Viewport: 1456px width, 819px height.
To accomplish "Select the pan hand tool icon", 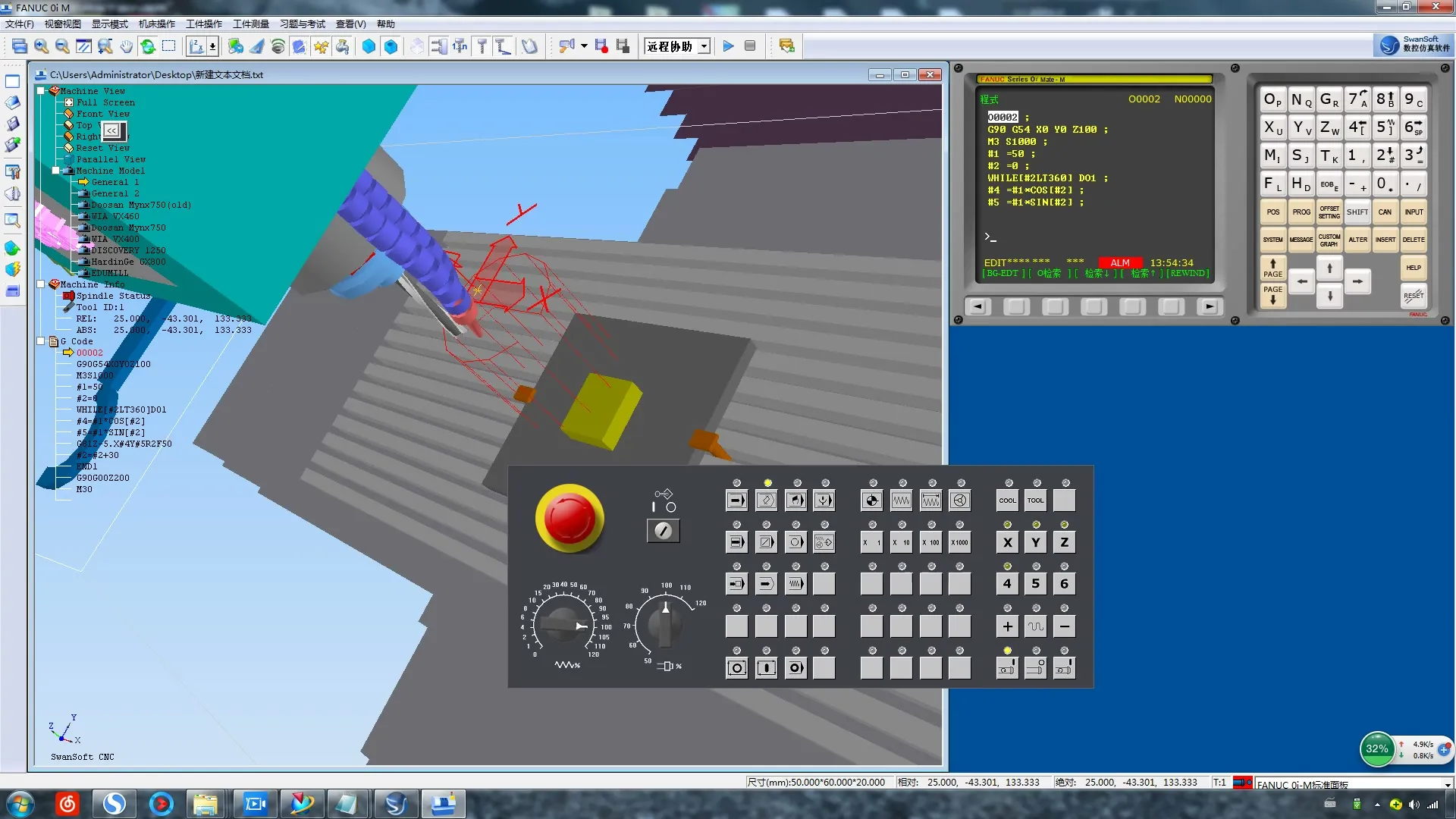I will (x=126, y=47).
